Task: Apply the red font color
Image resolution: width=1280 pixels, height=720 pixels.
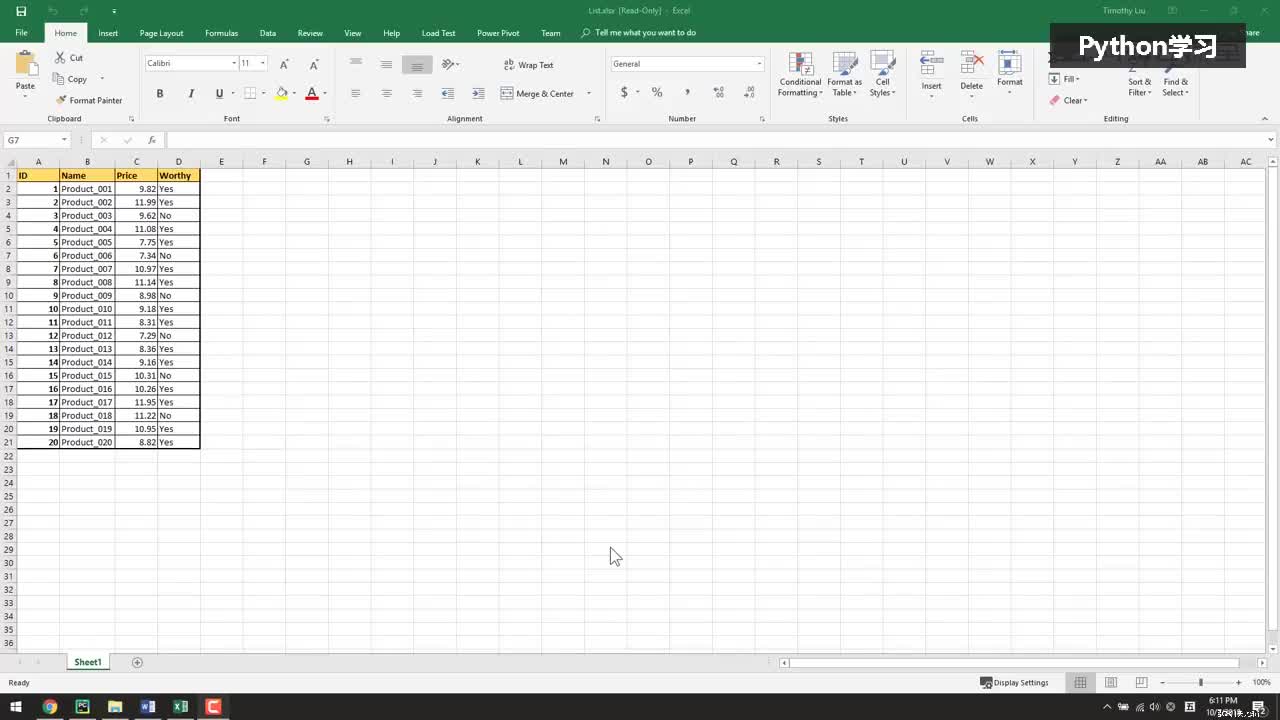Action: tap(311, 93)
